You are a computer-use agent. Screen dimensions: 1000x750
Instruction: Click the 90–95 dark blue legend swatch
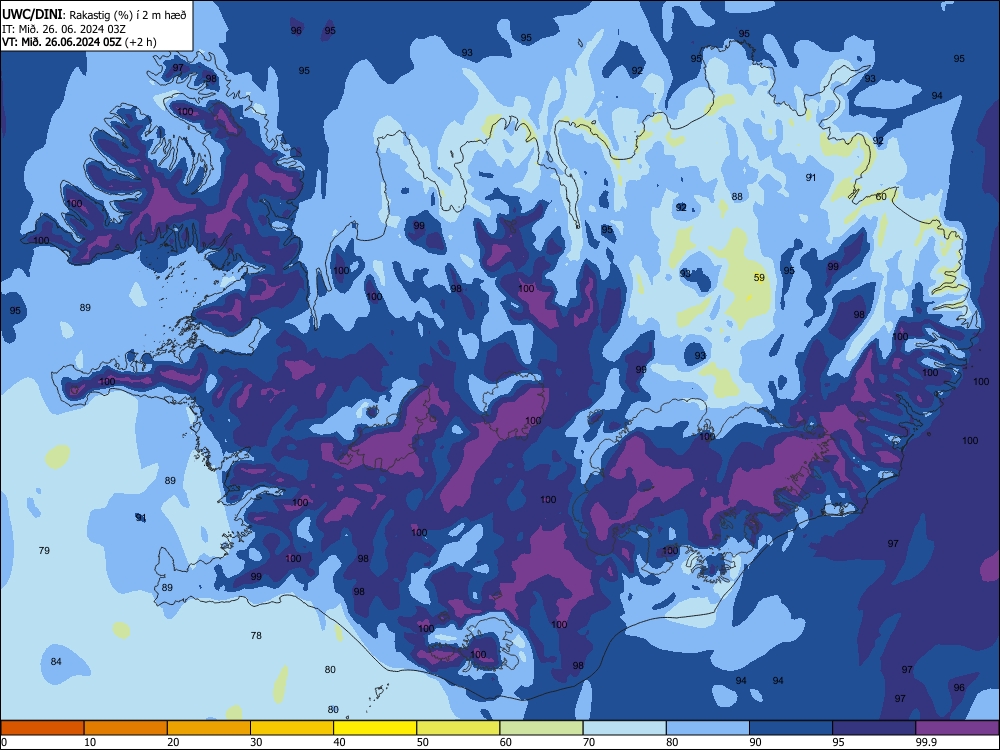[791, 728]
